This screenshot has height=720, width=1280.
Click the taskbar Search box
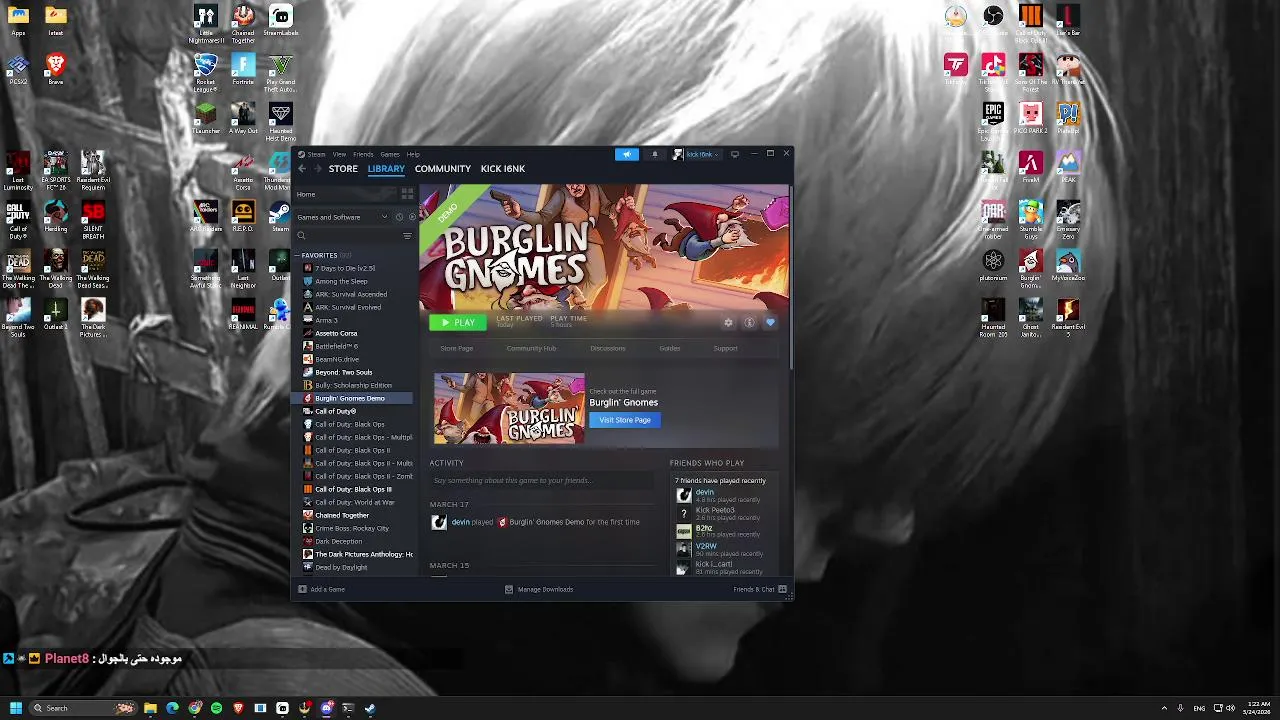click(x=82, y=708)
